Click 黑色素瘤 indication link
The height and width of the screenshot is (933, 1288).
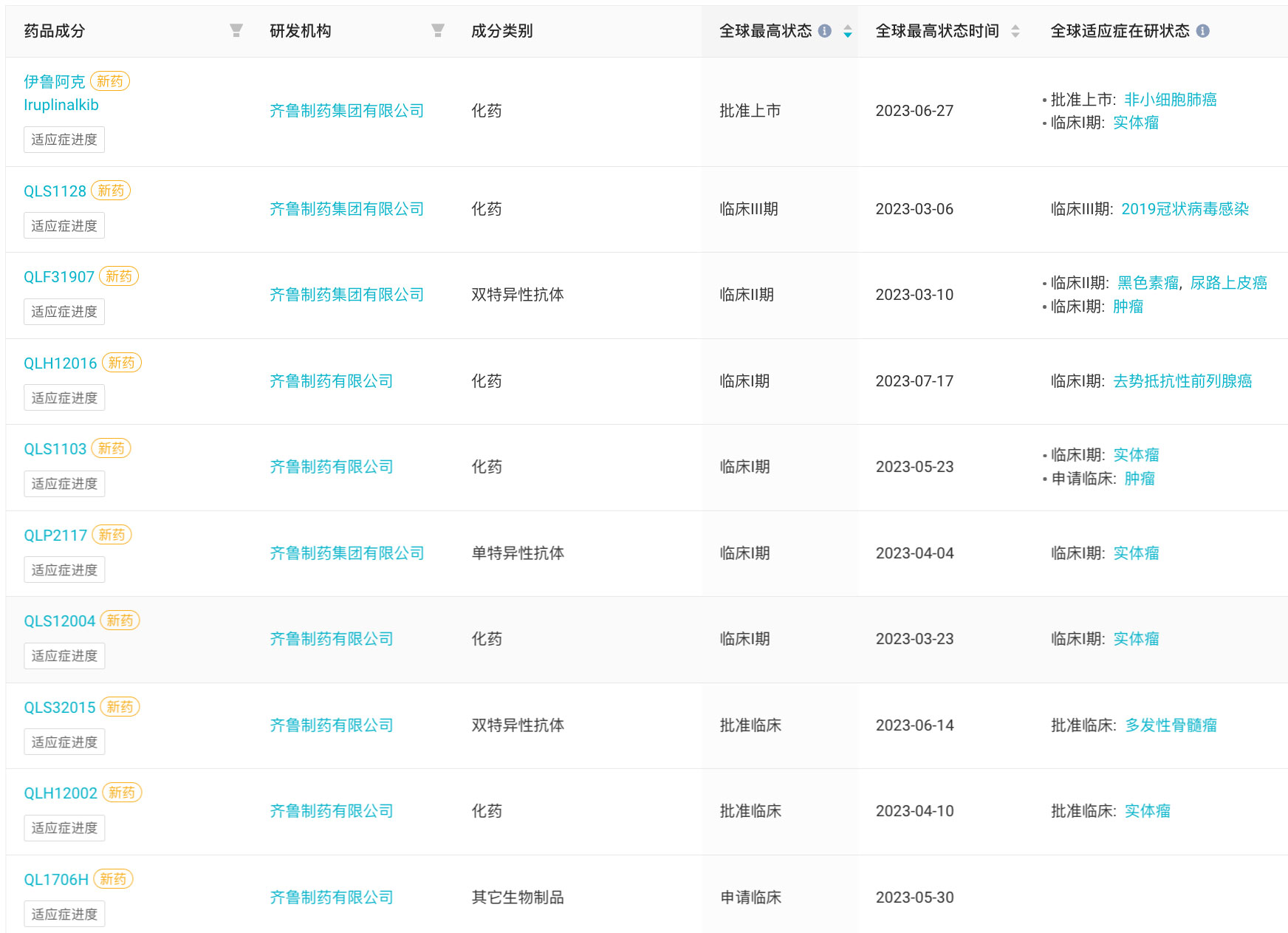click(1148, 283)
